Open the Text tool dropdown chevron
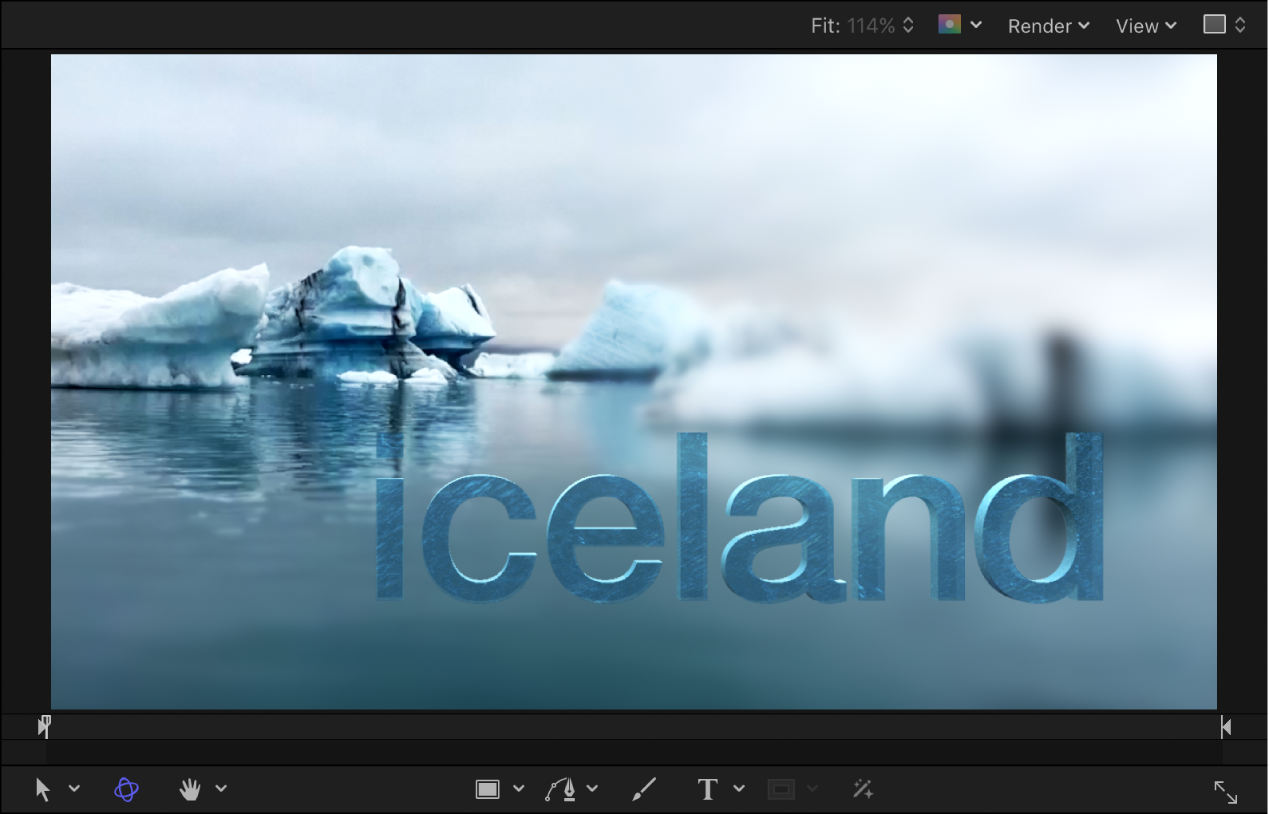The width and height of the screenshot is (1270, 814). (x=738, y=789)
